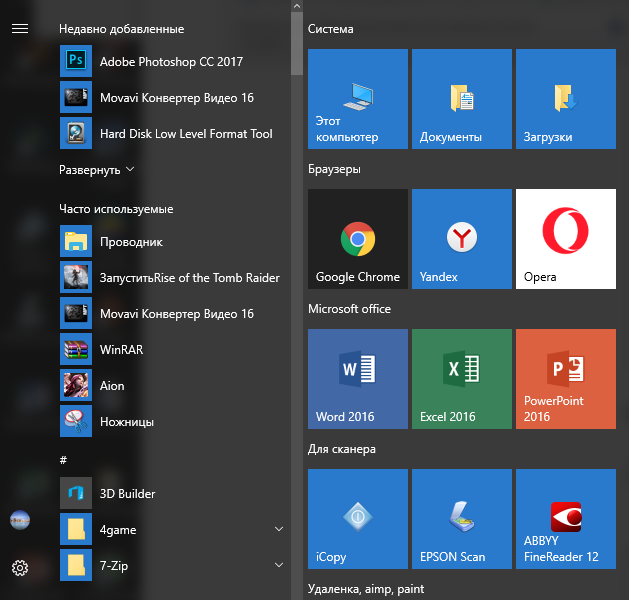Launch Yandex browser tile
The width and height of the screenshot is (629, 600).
[462, 239]
